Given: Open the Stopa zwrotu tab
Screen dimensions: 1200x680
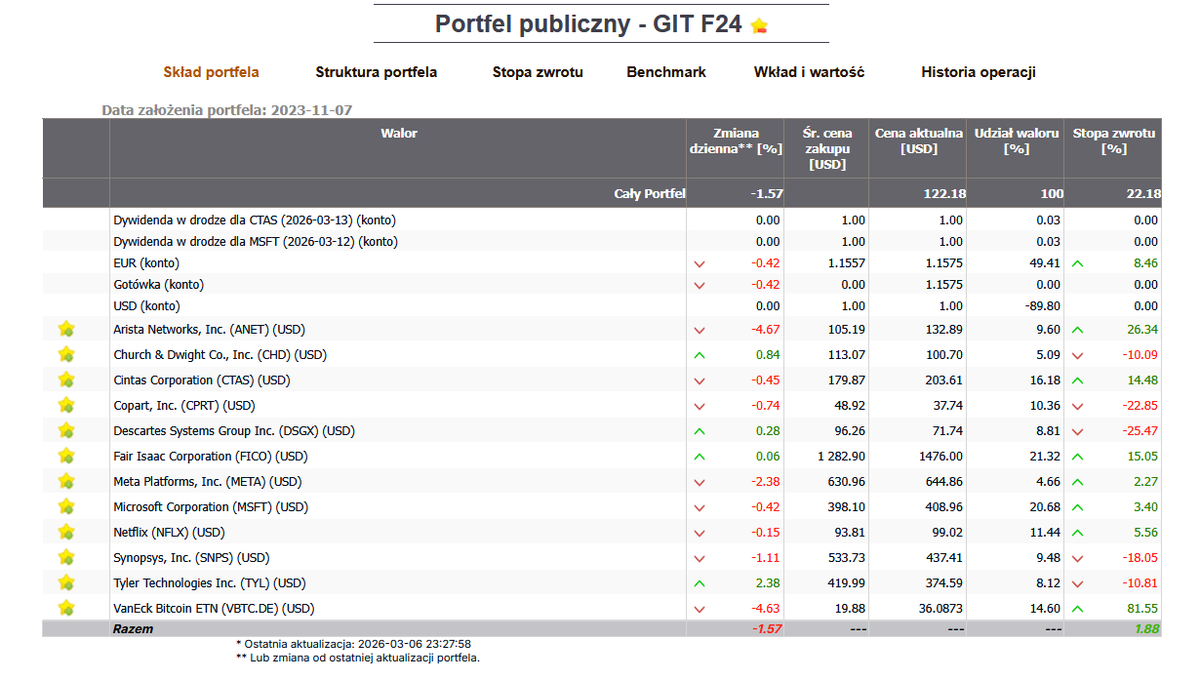Looking at the screenshot, I should (x=537, y=72).
